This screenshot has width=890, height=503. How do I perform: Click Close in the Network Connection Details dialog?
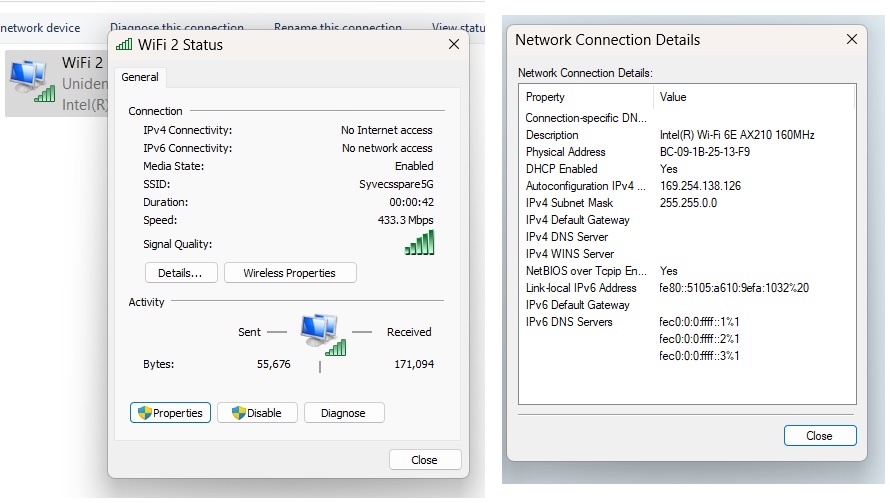pyautogui.click(x=819, y=436)
